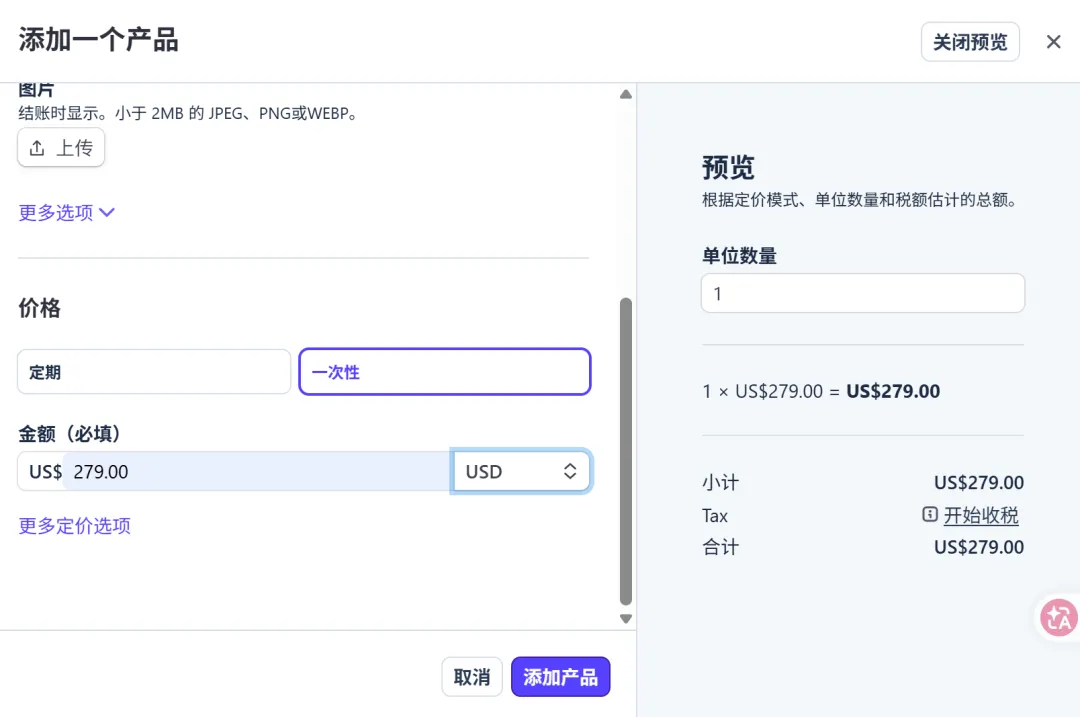Image resolution: width=1080 pixels, height=717 pixels.
Task: Click the 开始收税 link
Action: (981, 515)
